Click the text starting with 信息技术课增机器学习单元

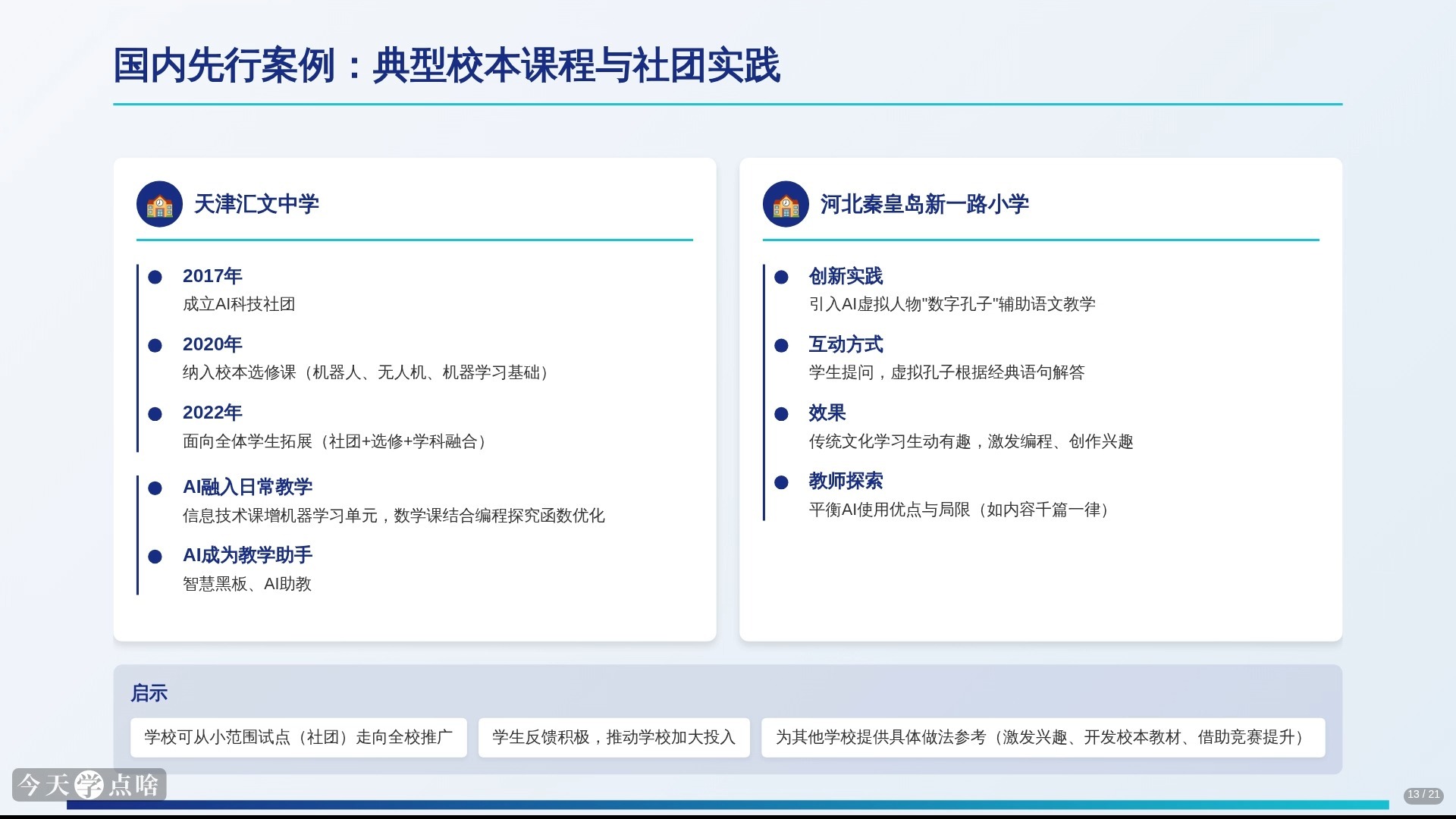click(x=394, y=516)
